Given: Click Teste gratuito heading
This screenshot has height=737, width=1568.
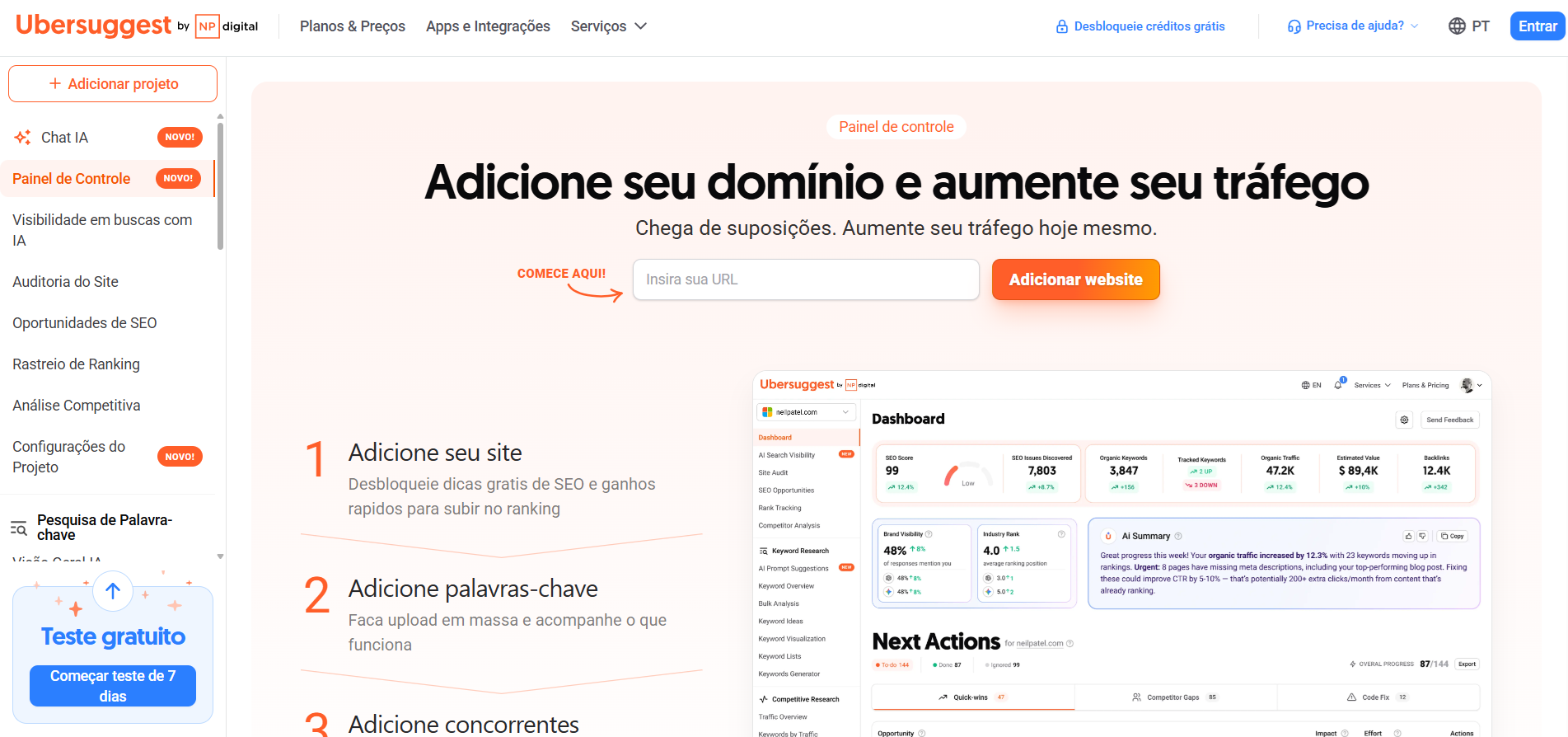Looking at the screenshot, I should tap(113, 636).
